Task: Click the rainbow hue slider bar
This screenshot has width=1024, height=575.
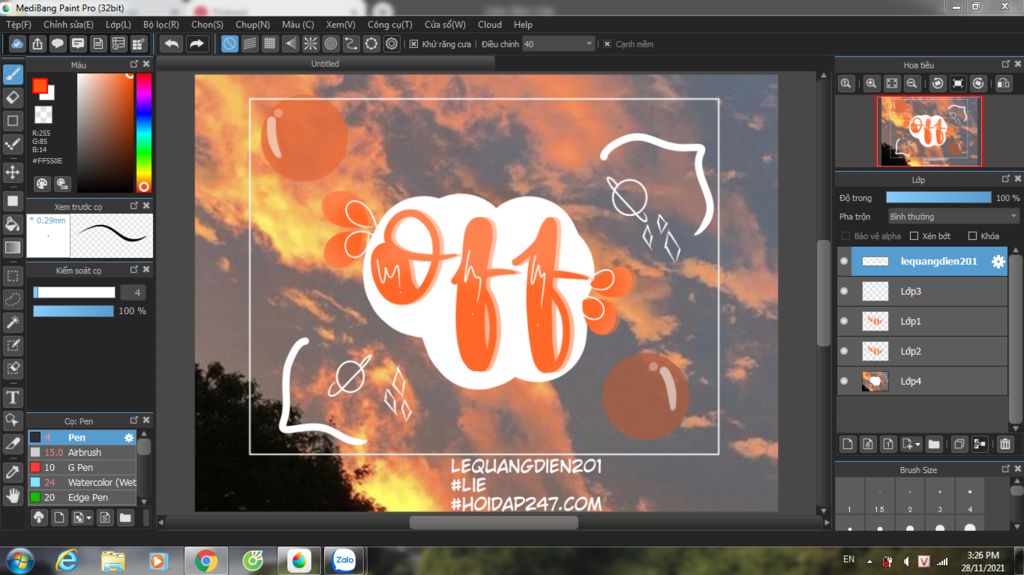Action: pos(144,133)
